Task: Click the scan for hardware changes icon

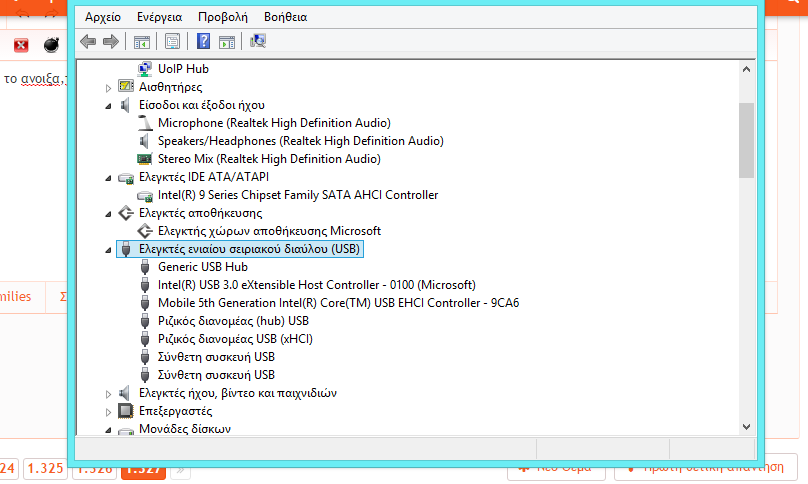Action: point(258,42)
